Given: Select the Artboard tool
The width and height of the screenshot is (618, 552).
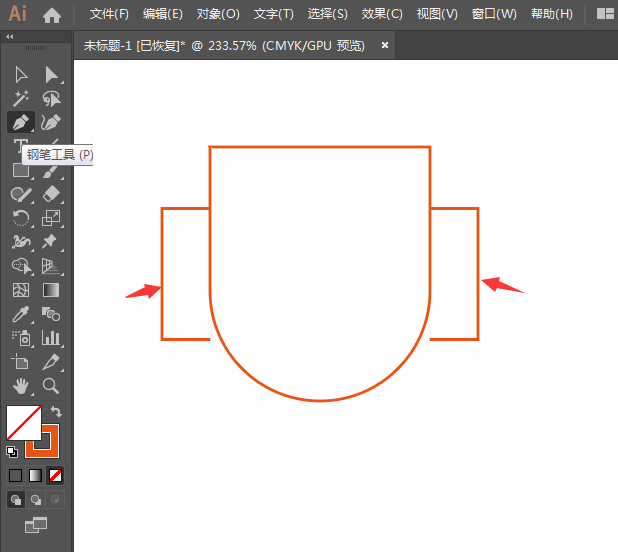Looking at the screenshot, I should [x=20, y=361].
